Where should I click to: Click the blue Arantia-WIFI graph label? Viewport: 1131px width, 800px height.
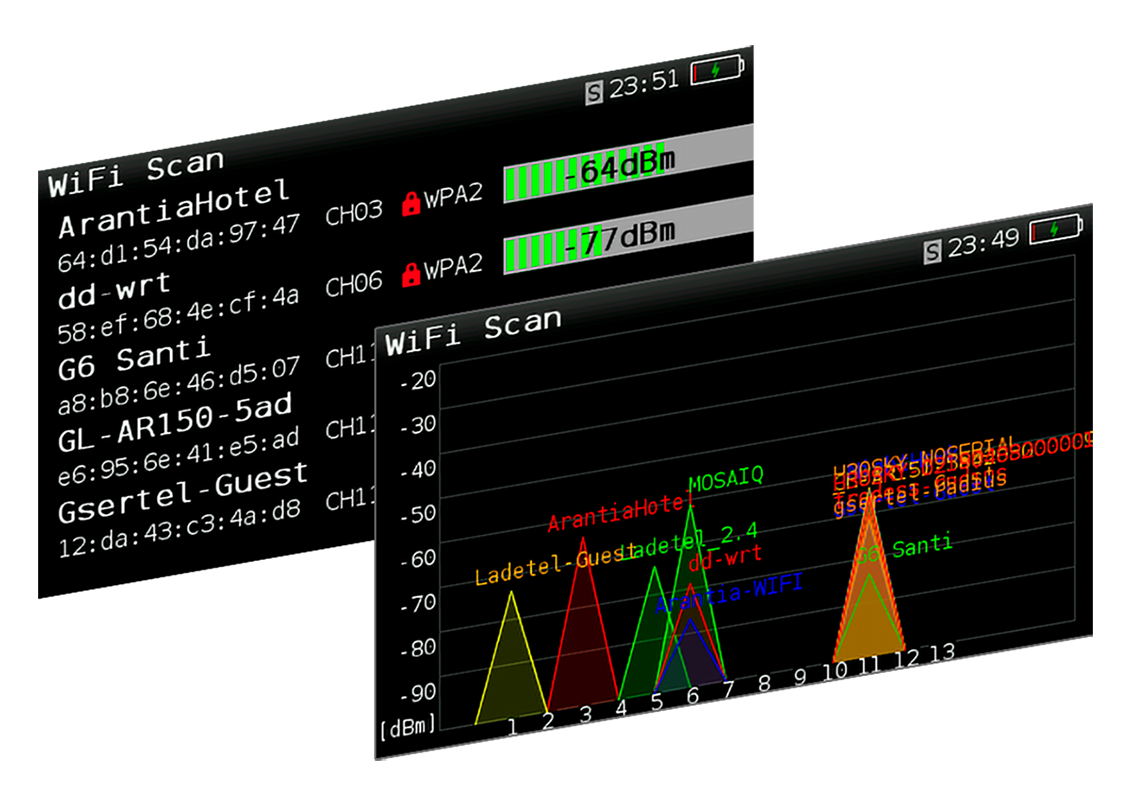click(729, 595)
